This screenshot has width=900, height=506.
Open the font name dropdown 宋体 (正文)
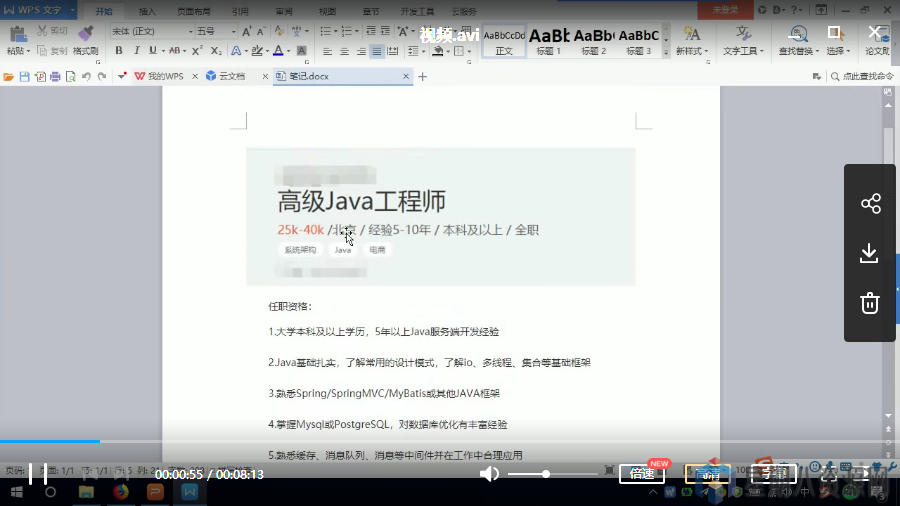tap(150, 31)
